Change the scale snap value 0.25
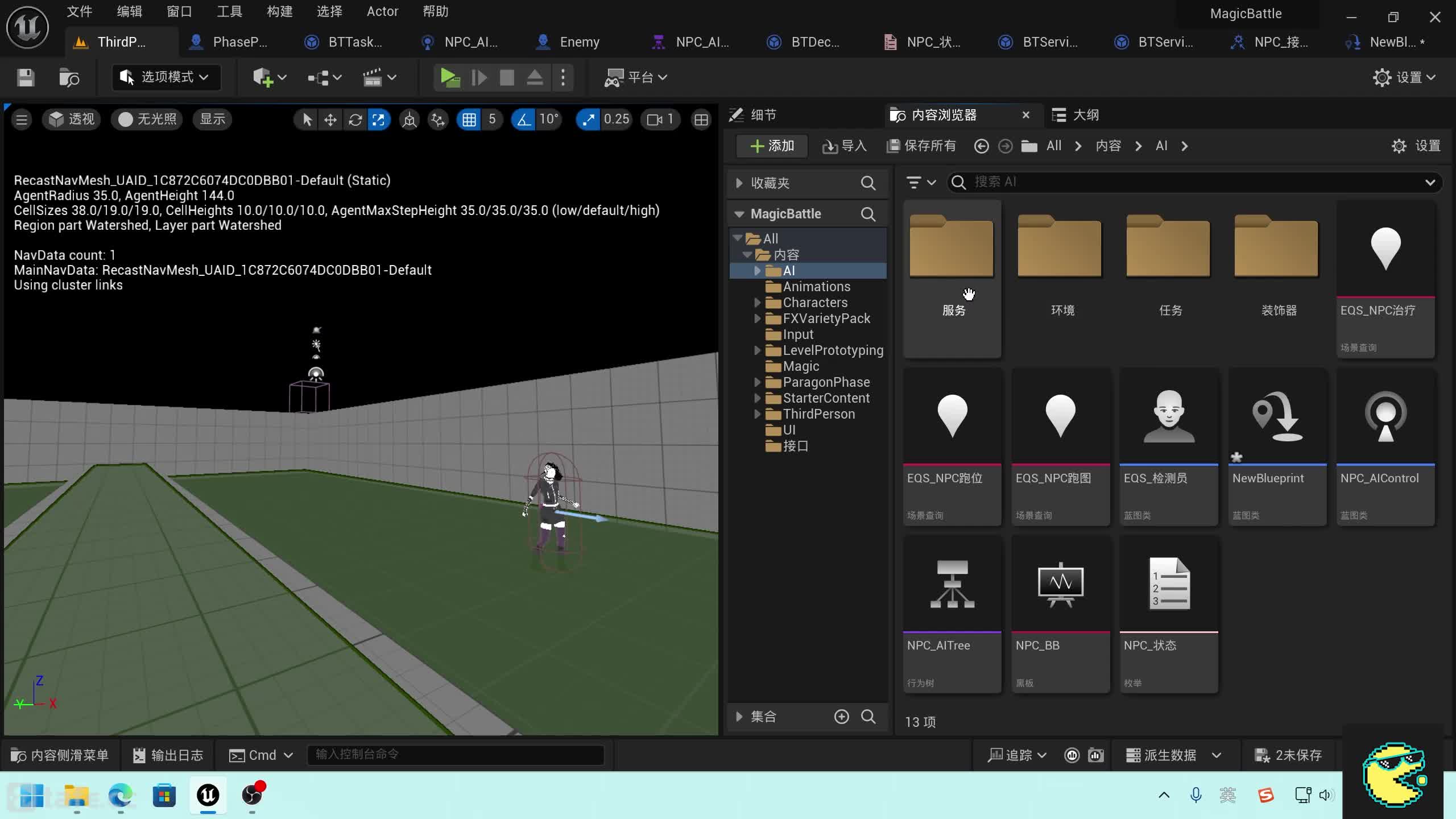The width and height of the screenshot is (1456, 819). click(x=617, y=119)
